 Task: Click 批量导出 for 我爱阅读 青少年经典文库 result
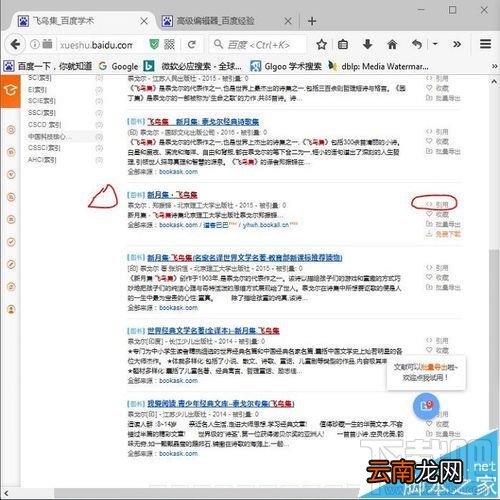443,434
